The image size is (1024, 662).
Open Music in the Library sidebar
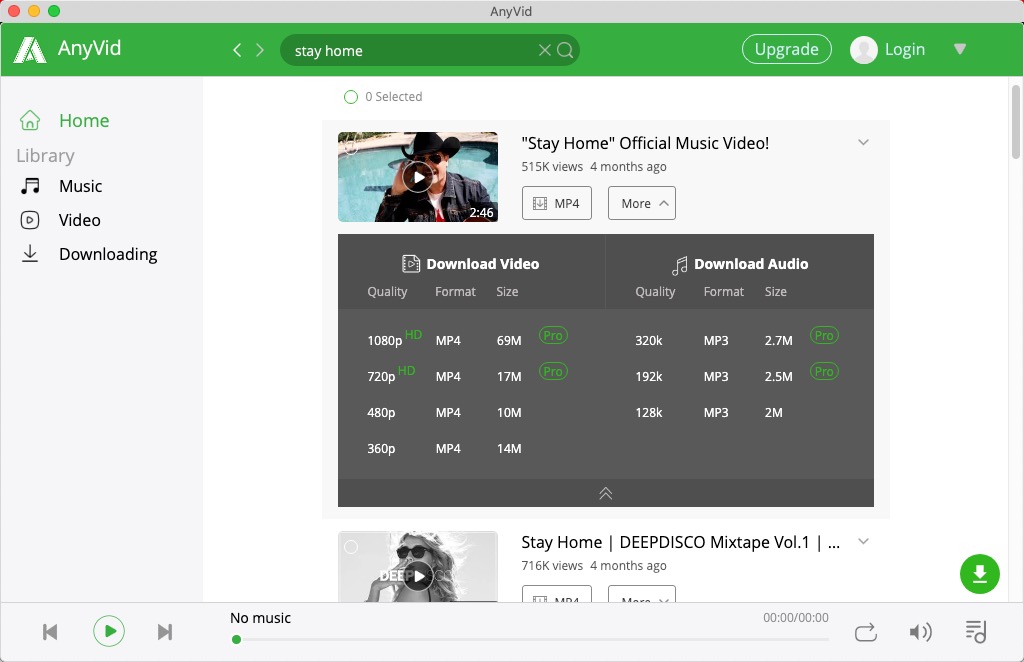[x=80, y=186]
